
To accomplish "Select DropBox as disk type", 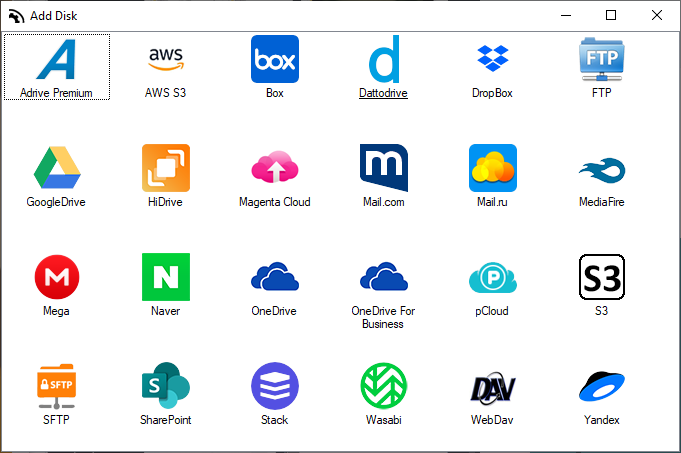I will (492, 60).
